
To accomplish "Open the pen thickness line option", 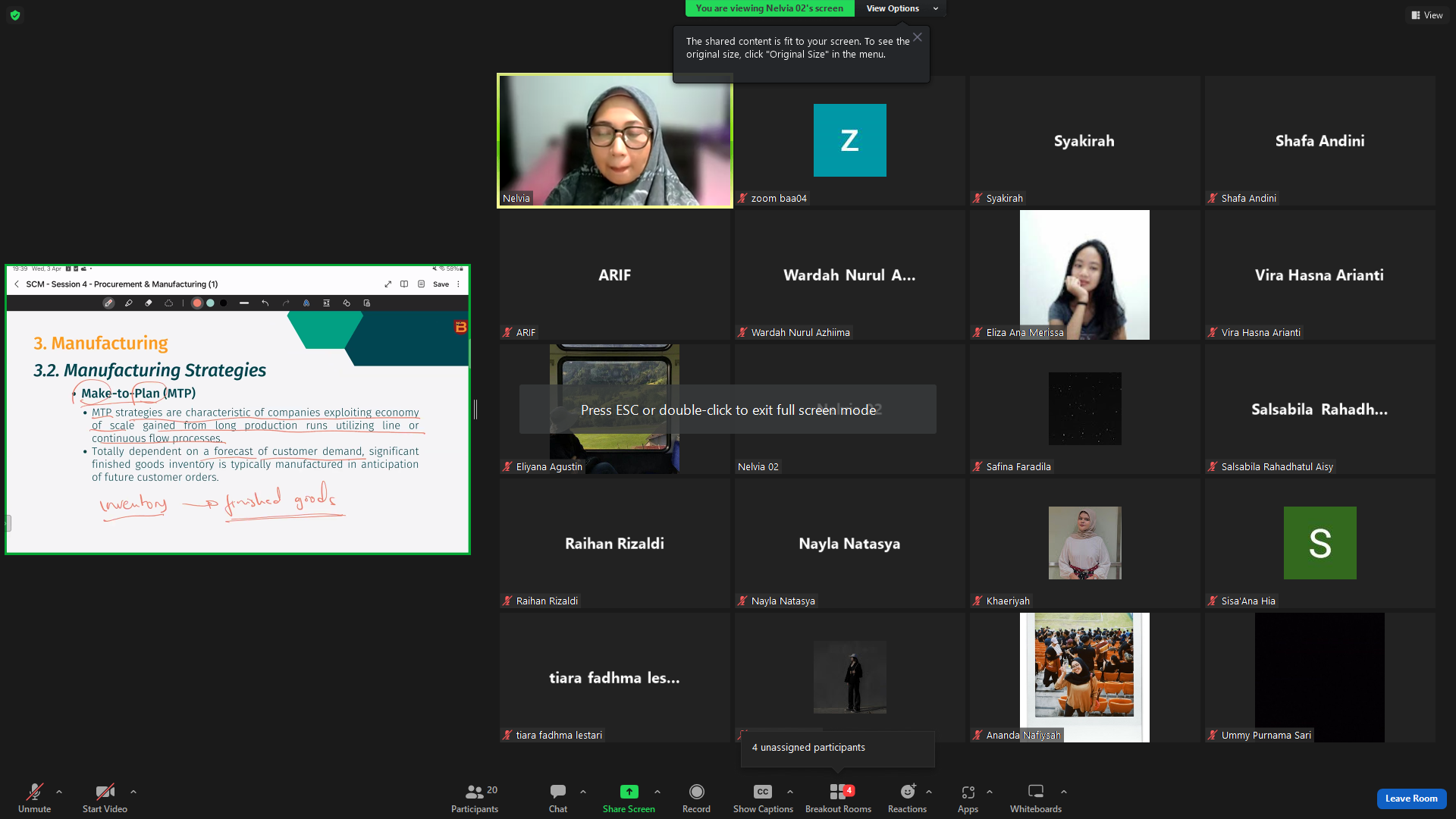I will (244, 303).
